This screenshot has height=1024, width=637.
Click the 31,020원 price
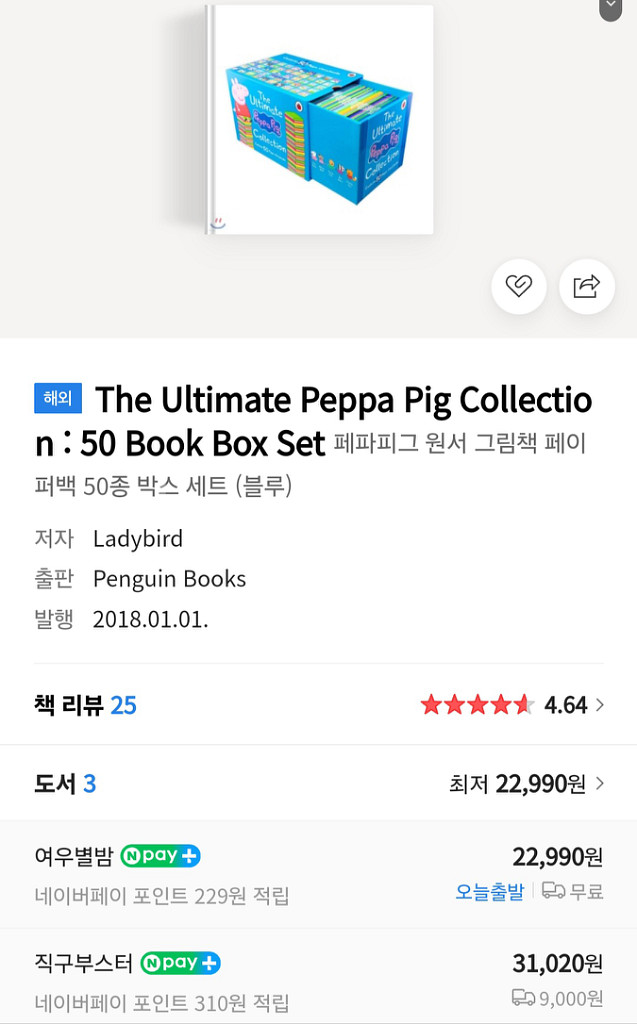pos(557,963)
